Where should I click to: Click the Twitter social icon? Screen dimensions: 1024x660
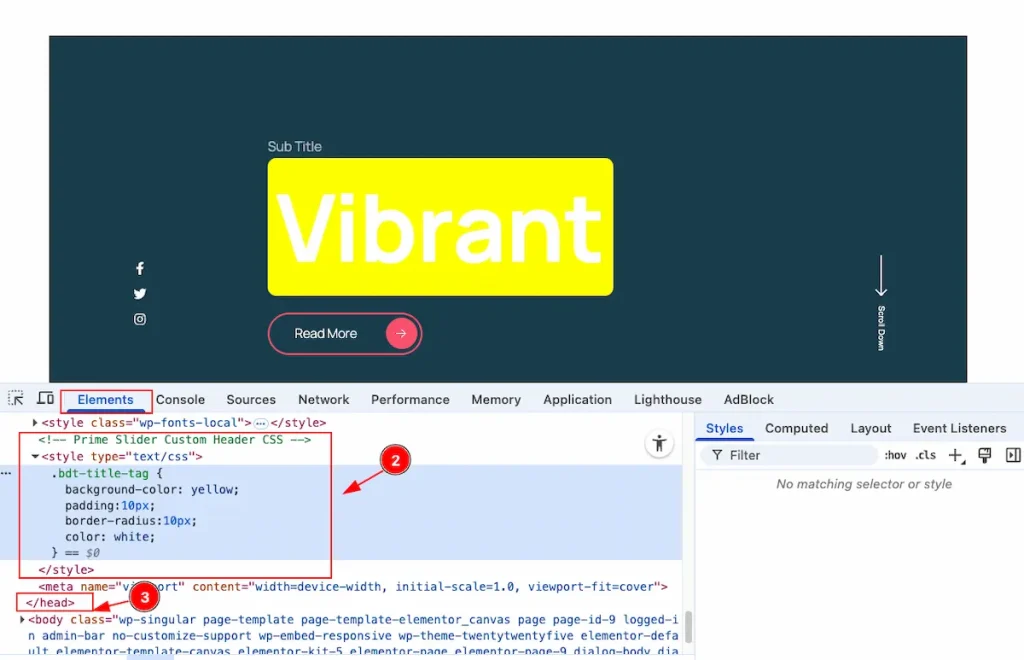point(140,294)
